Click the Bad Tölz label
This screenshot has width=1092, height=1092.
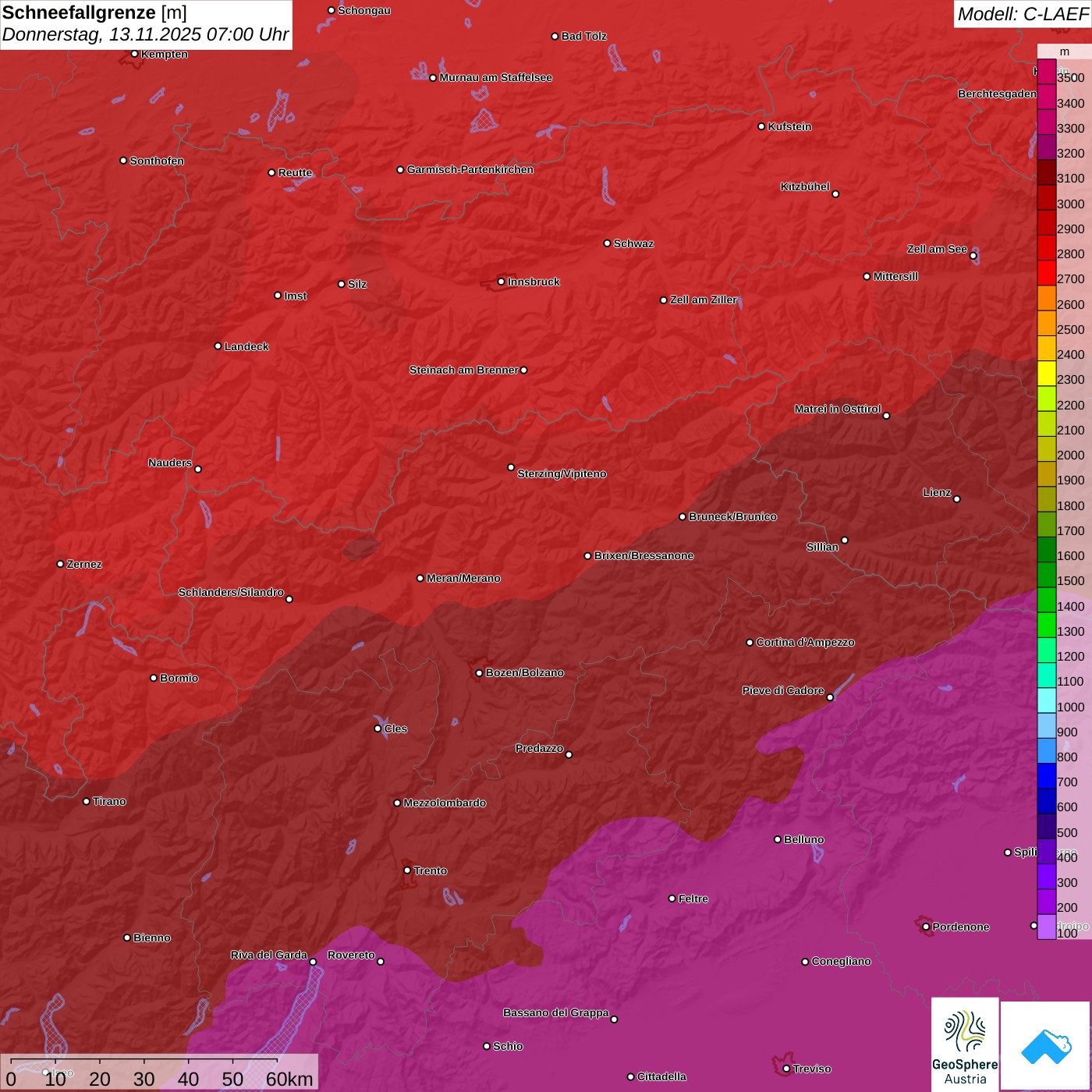[x=583, y=36]
